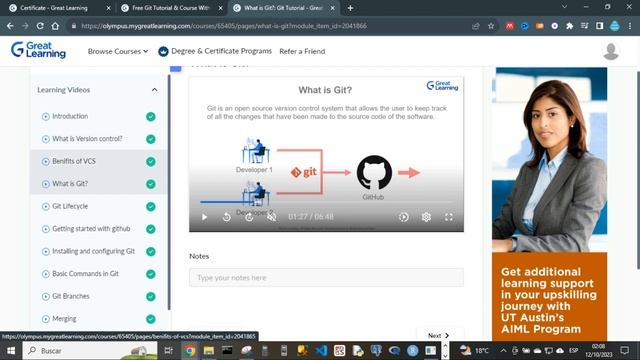Open the Windows Start menu
This screenshot has width=640, height=360.
coord(11,351)
